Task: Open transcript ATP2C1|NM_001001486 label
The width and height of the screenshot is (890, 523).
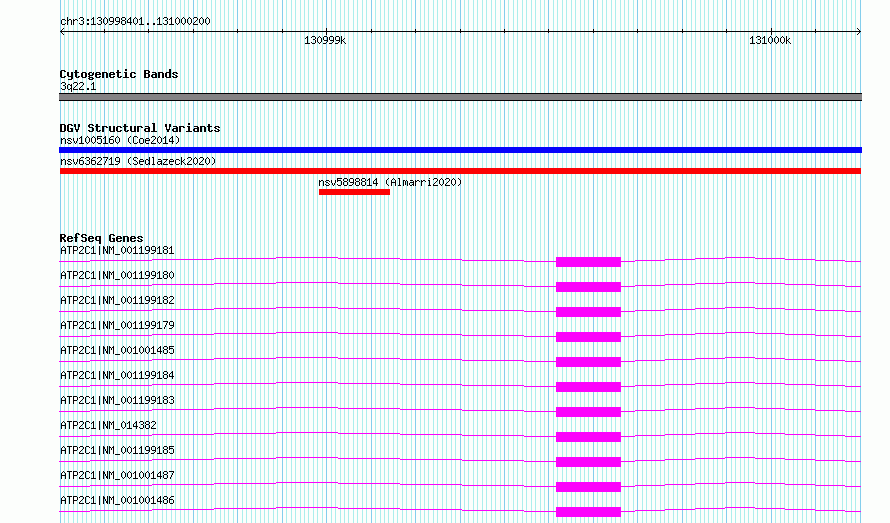Action: tap(117, 500)
